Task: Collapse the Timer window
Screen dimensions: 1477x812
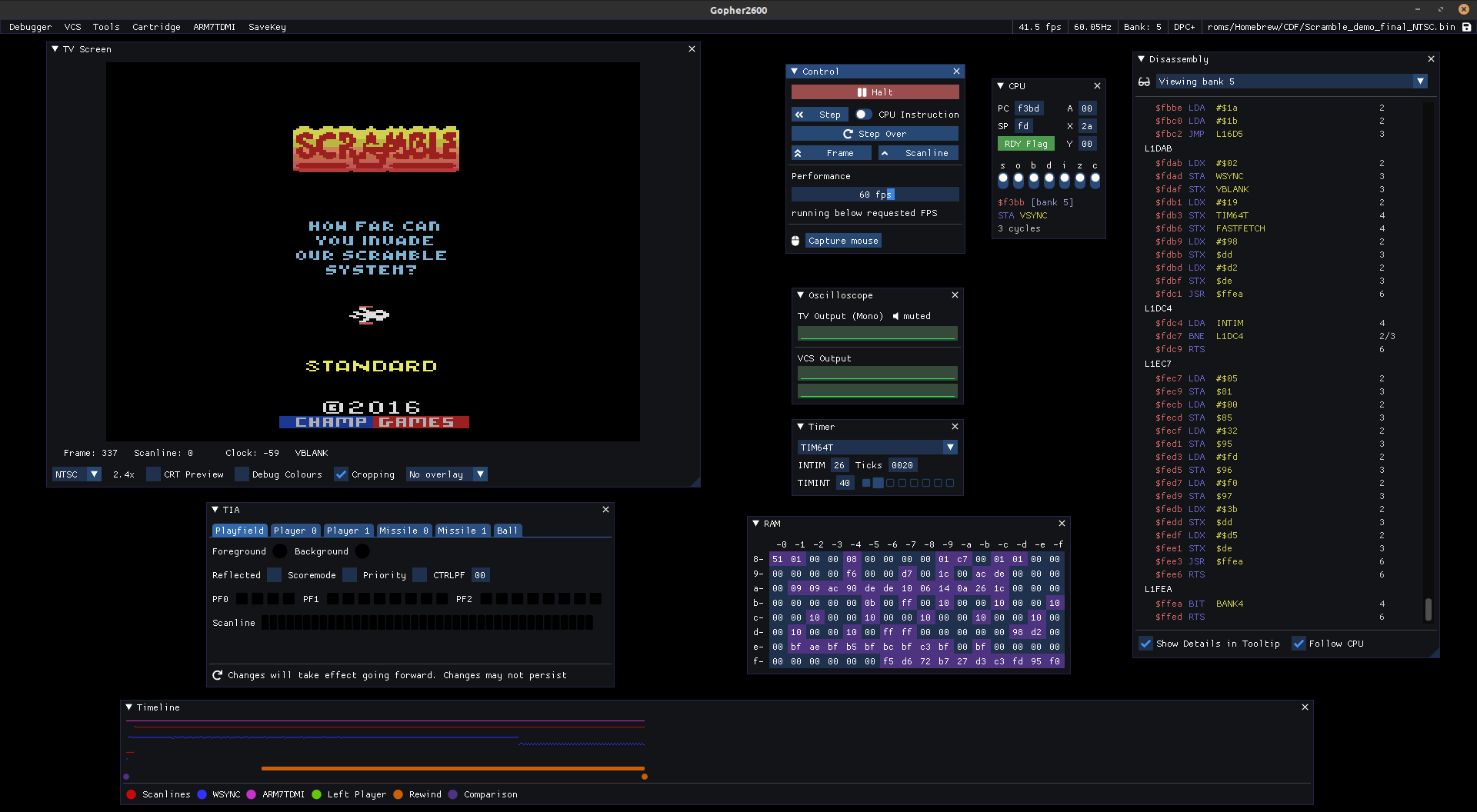Action: point(801,427)
